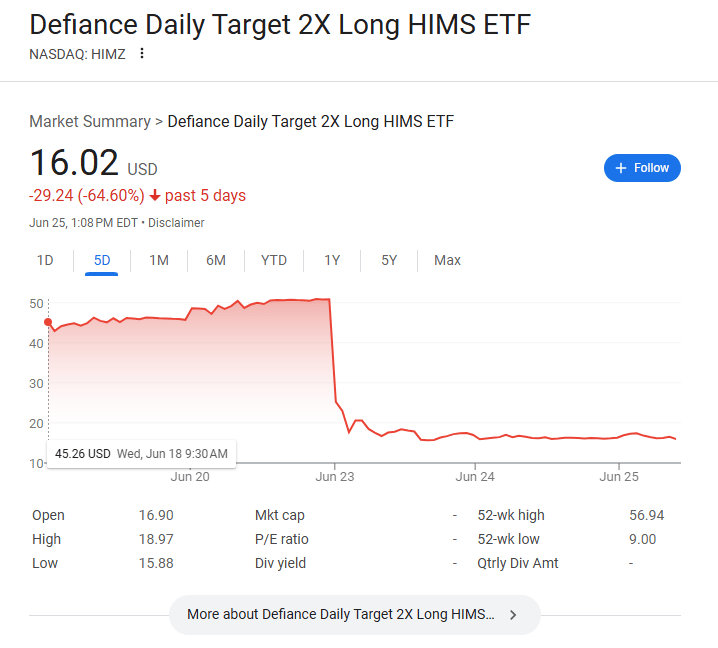Screen dimensions: 718x648
Task: Open the 5Y chart range
Action: [389, 260]
